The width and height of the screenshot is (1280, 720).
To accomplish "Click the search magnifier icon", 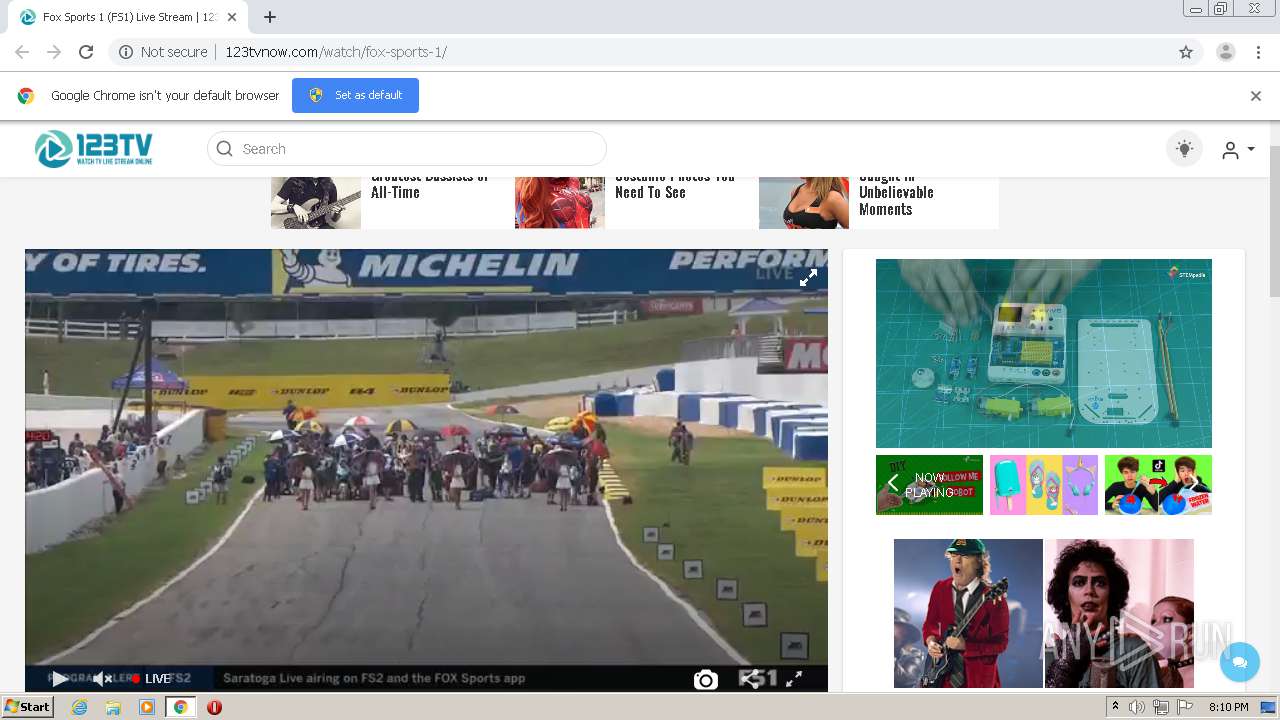I will click(x=225, y=149).
